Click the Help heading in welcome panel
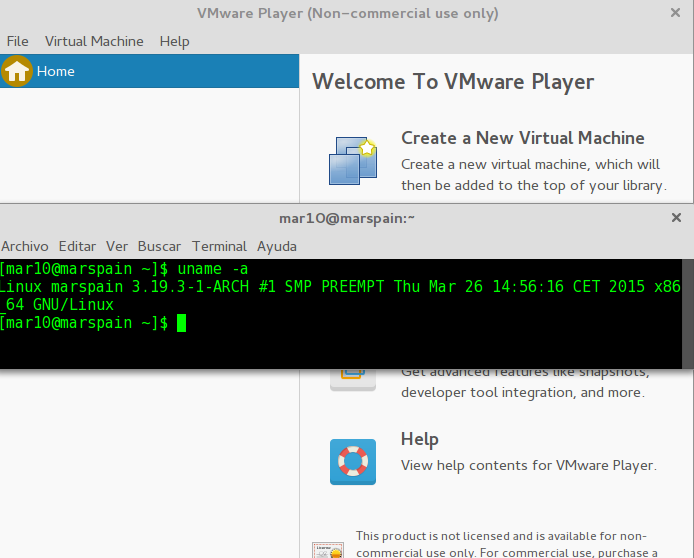 (x=419, y=439)
